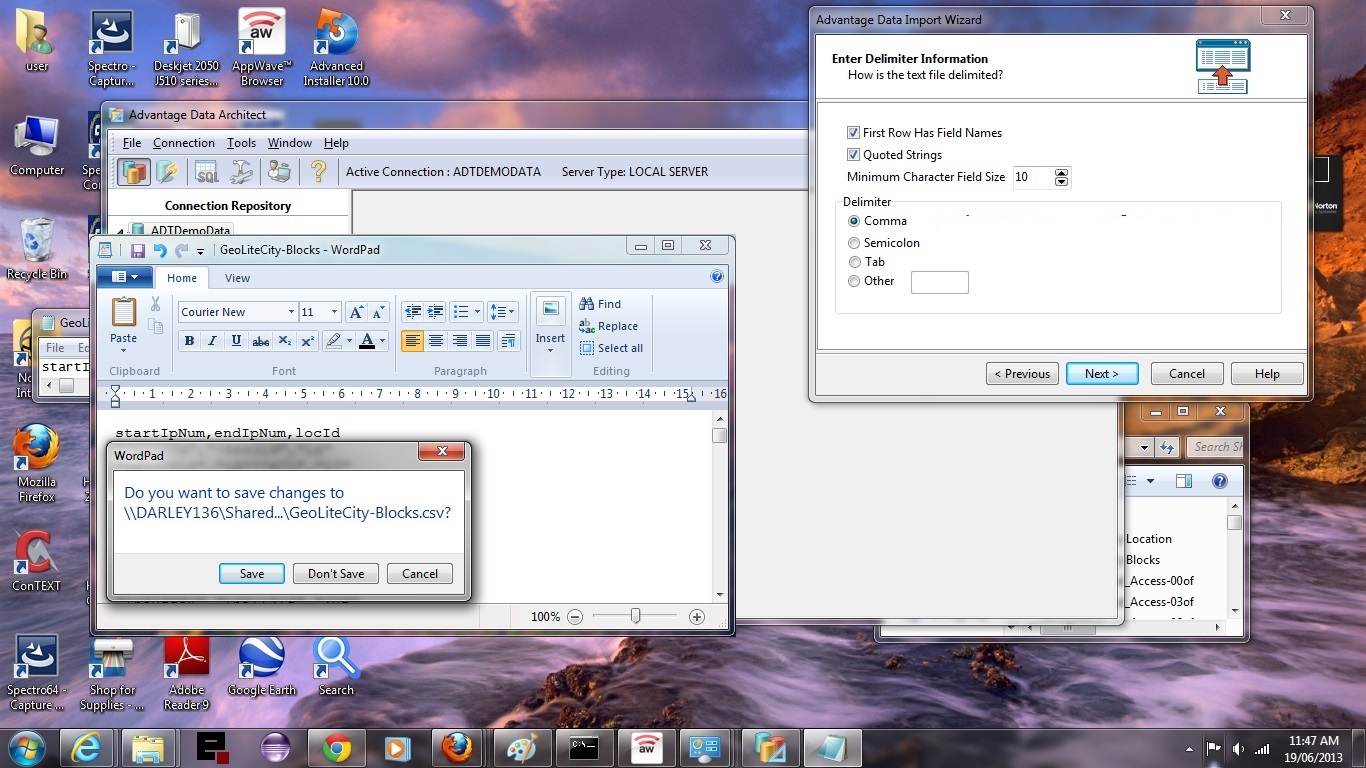Image resolution: width=1366 pixels, height=768 pixels.
Task: Click the Underline icon in WordPad
Action: 236,341
